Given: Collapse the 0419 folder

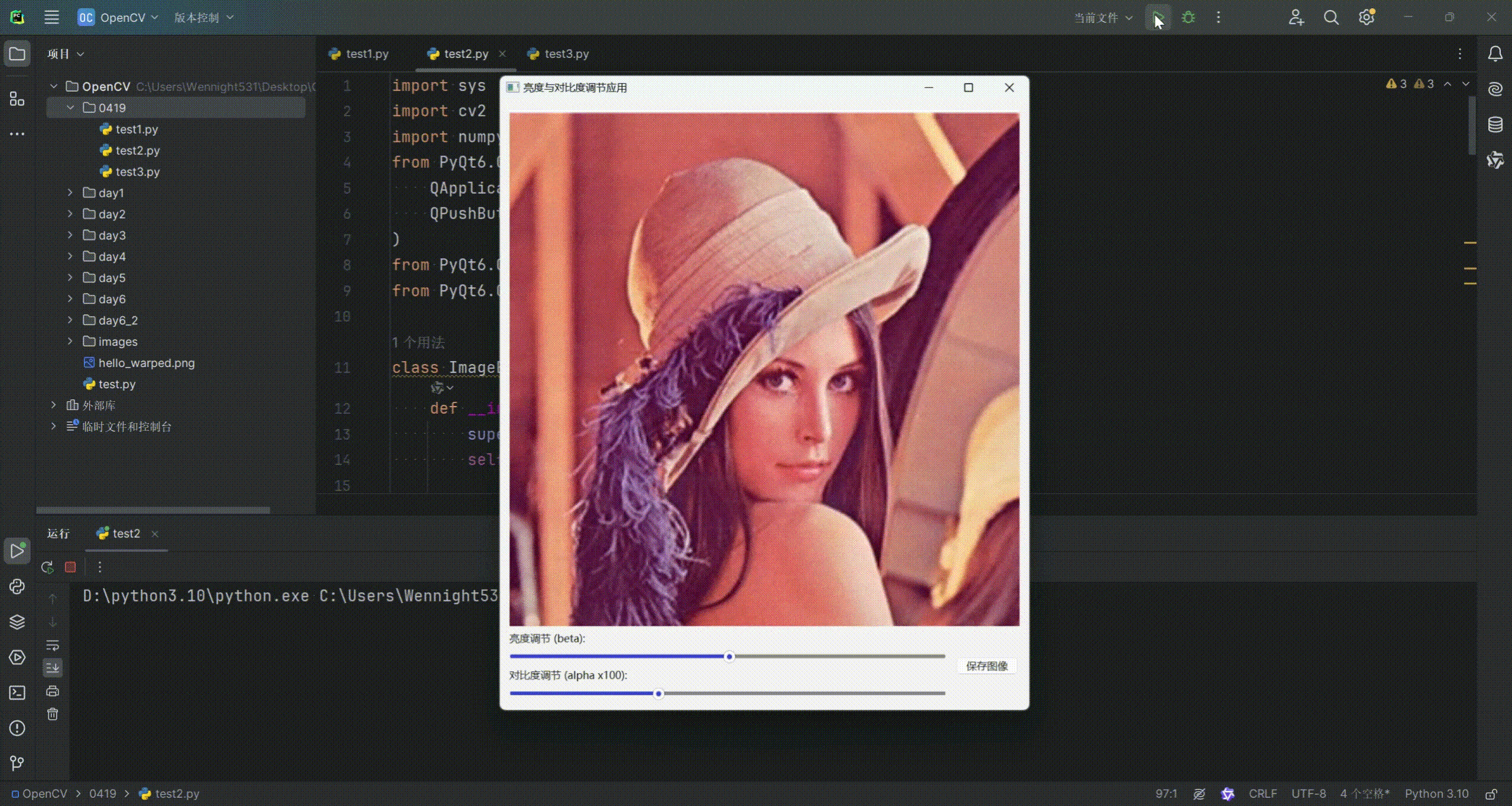Looking at the screenshot, I should click(70, 108).
